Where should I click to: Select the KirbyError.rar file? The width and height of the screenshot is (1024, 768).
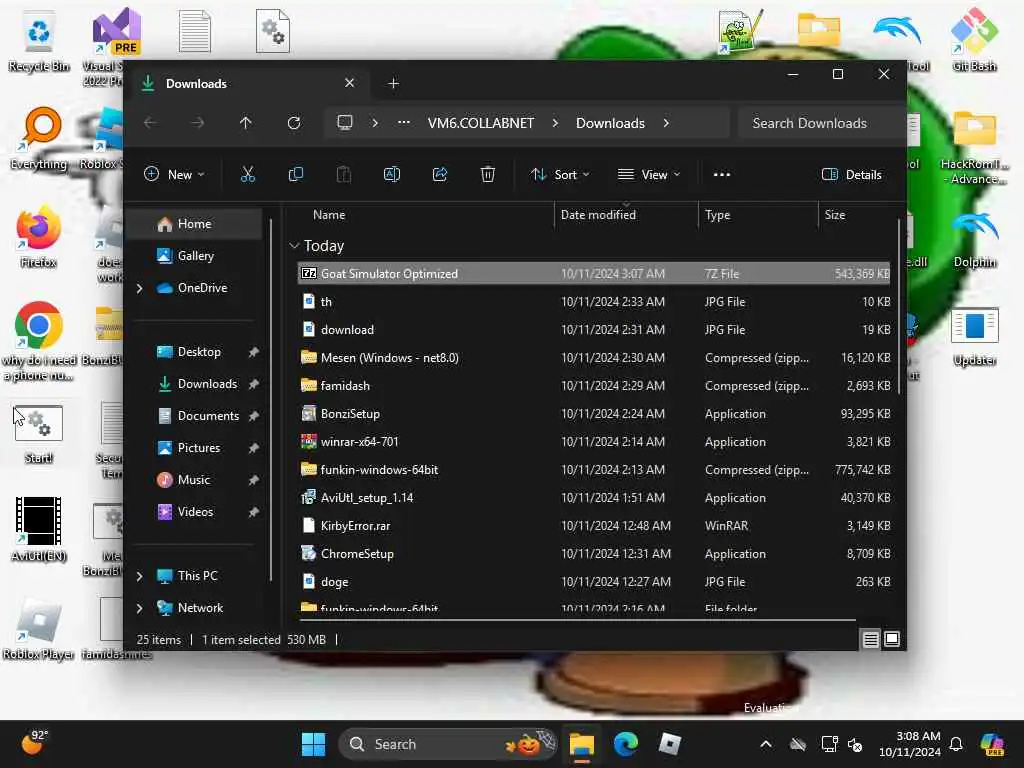coord(594,526)
